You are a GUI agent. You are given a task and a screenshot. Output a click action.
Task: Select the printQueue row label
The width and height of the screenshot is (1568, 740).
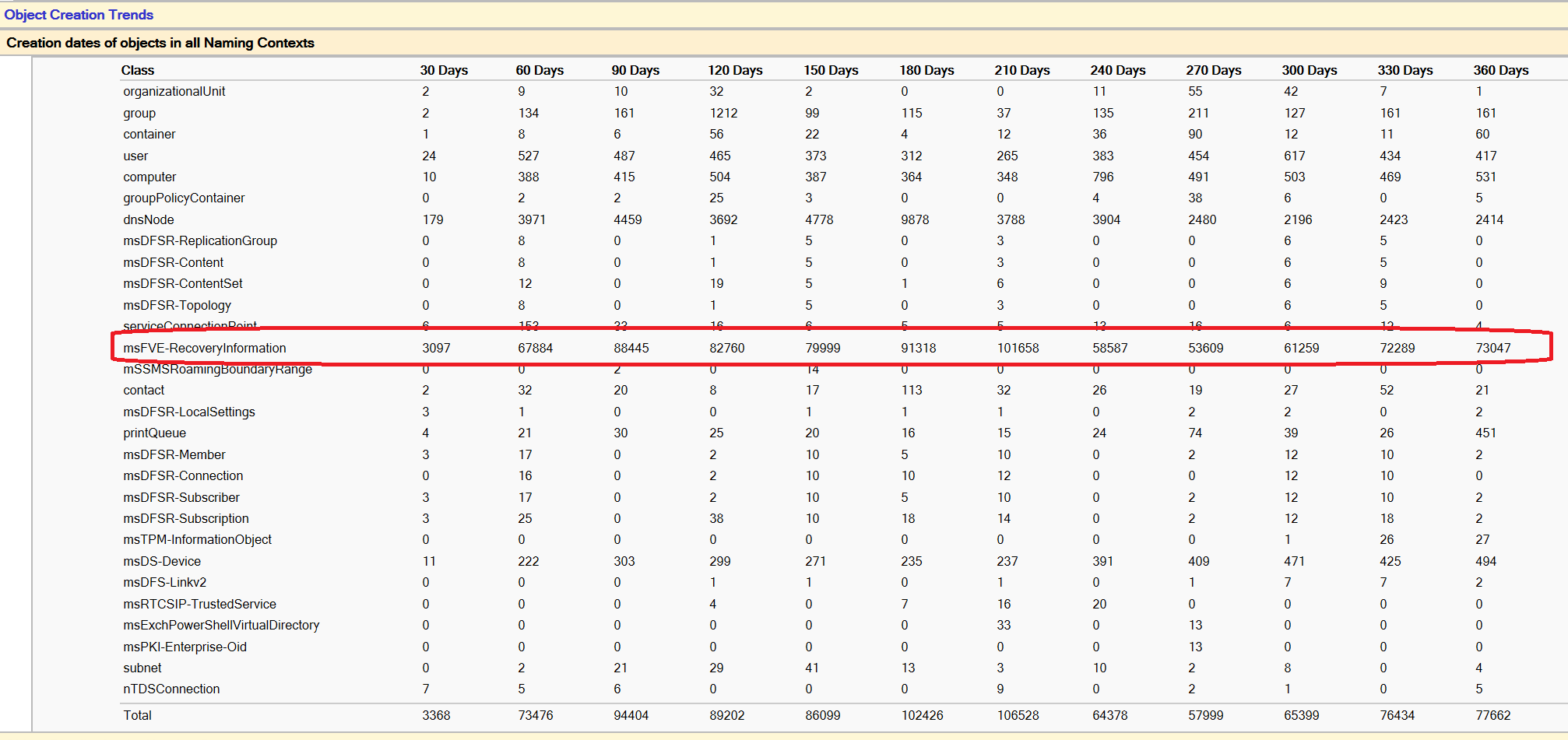(x=155, y=433)
